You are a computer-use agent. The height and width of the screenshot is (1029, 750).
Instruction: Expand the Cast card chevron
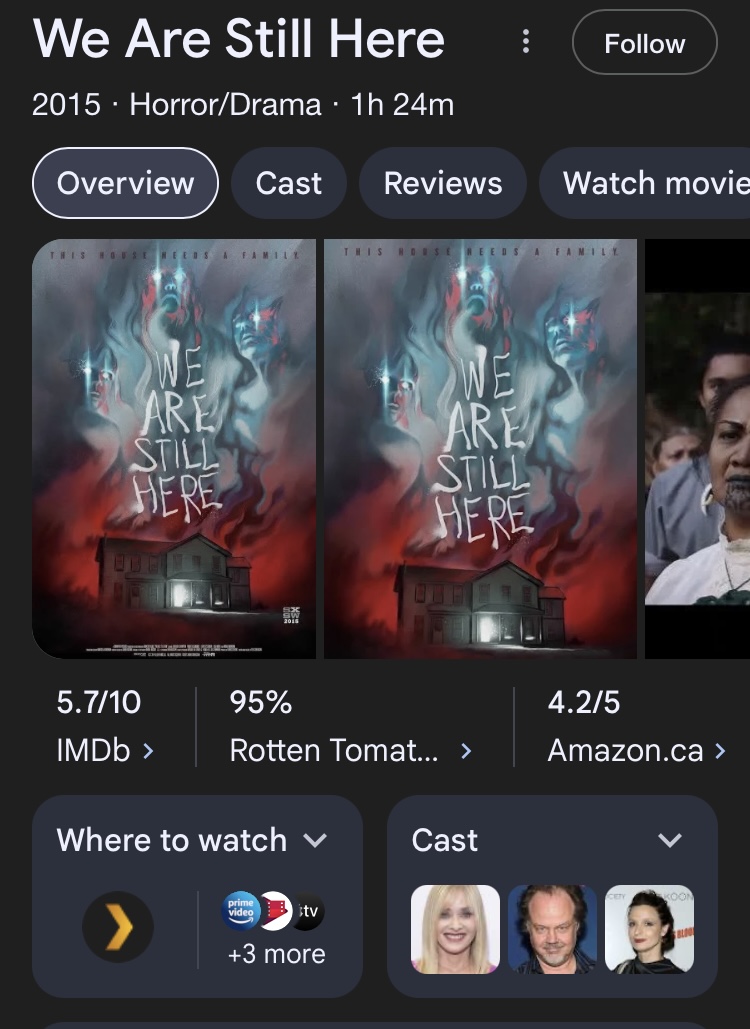tap(670, 841)
